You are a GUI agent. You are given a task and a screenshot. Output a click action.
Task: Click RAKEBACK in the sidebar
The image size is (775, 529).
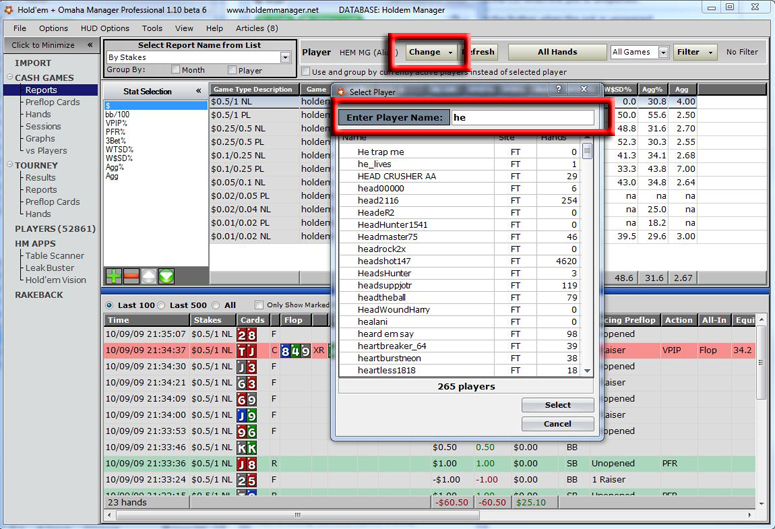(x=39, y=295)
